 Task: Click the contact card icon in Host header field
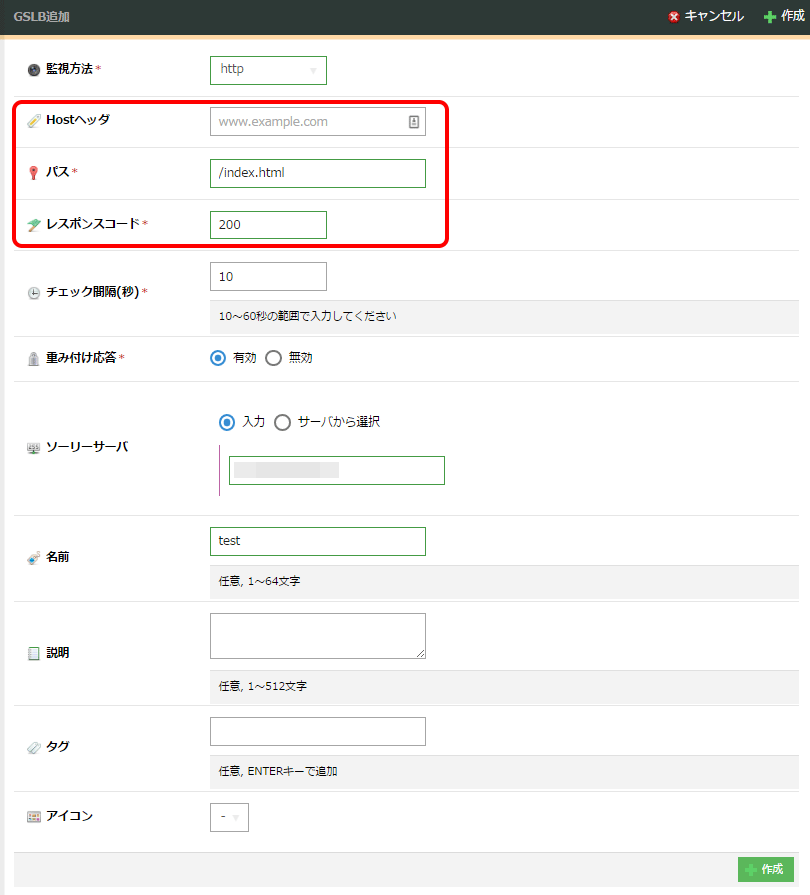coord(414,122)
